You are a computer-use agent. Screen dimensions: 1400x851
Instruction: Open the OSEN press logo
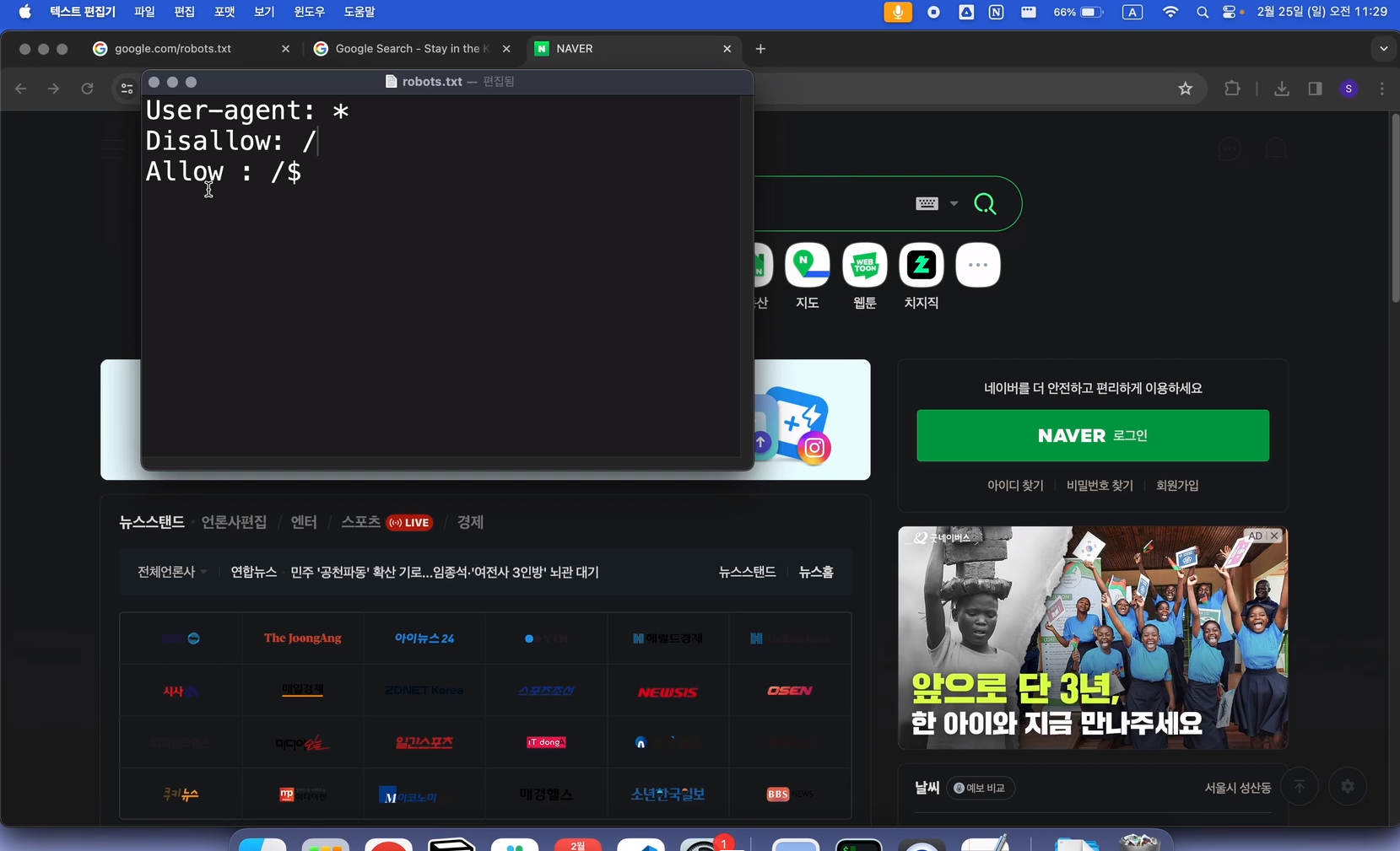point(790,691)
